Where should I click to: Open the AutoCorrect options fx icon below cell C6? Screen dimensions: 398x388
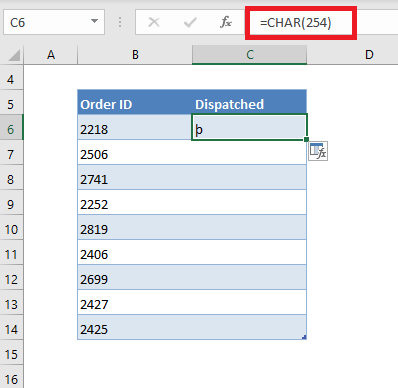(x=318, y=151)
